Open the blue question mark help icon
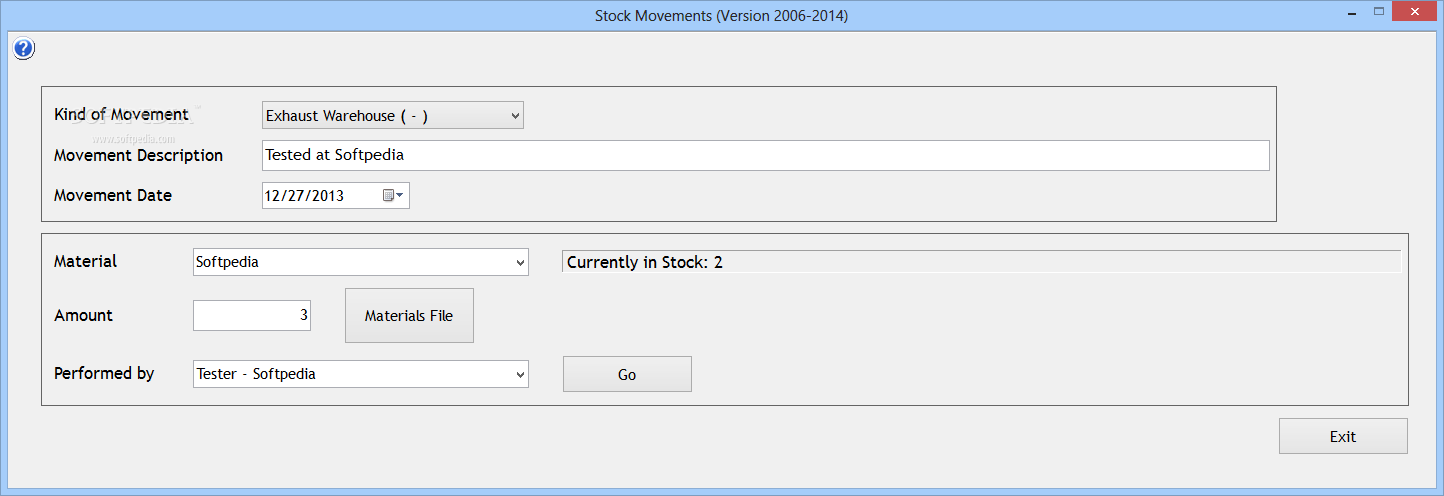The image size is (1444, 496). (24, 48)
